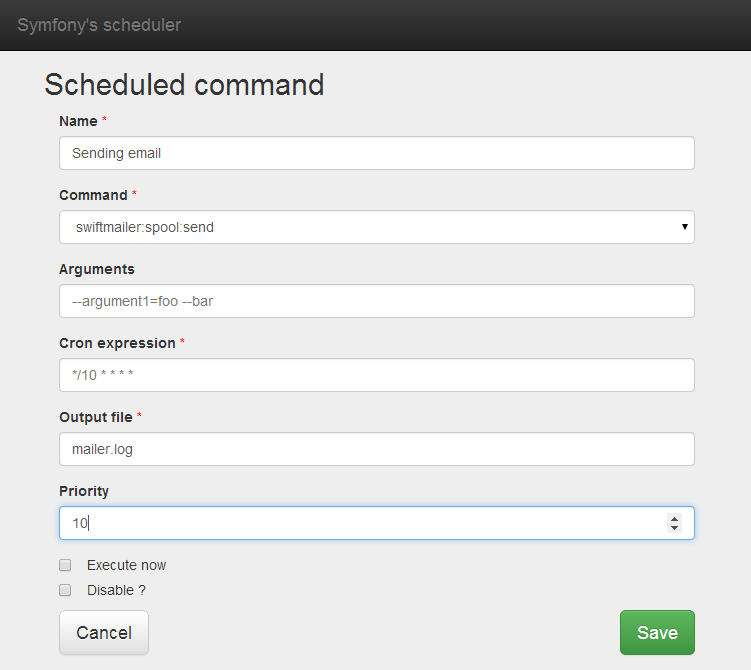Focus the Name field containing Sending email
This screenshot has width=751, height=670.
tap(376, 153)
